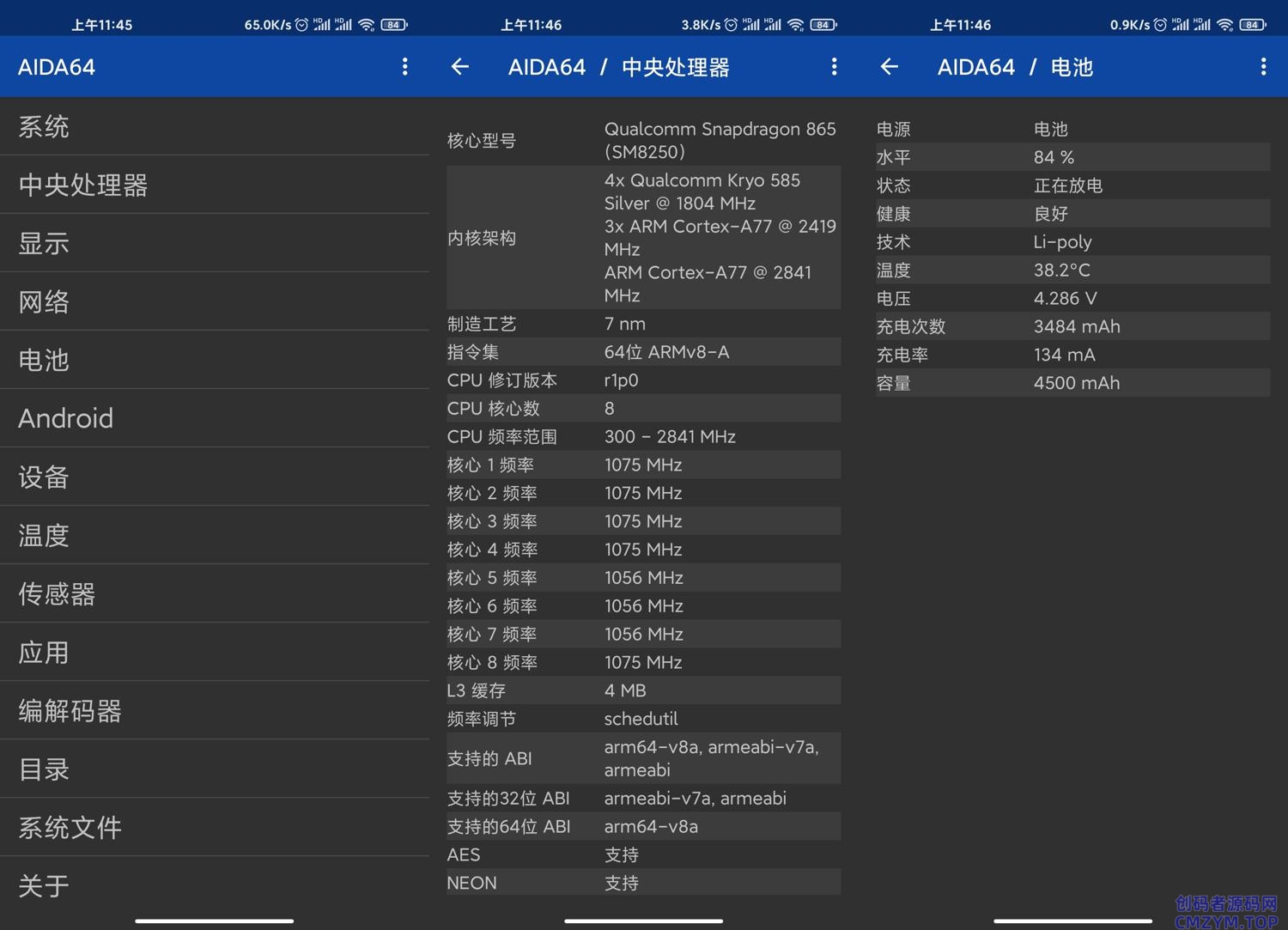Open the 编解码器 entry
The width and height of the screenshot is (1288, 930).
(x=215, y=711)
